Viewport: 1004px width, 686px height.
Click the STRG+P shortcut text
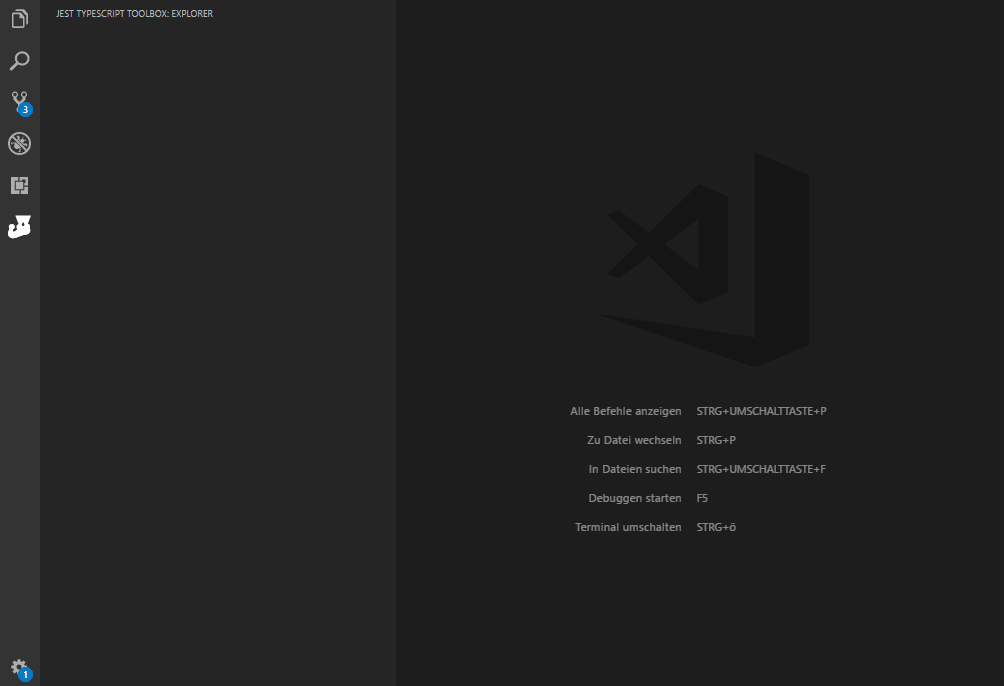716,440
